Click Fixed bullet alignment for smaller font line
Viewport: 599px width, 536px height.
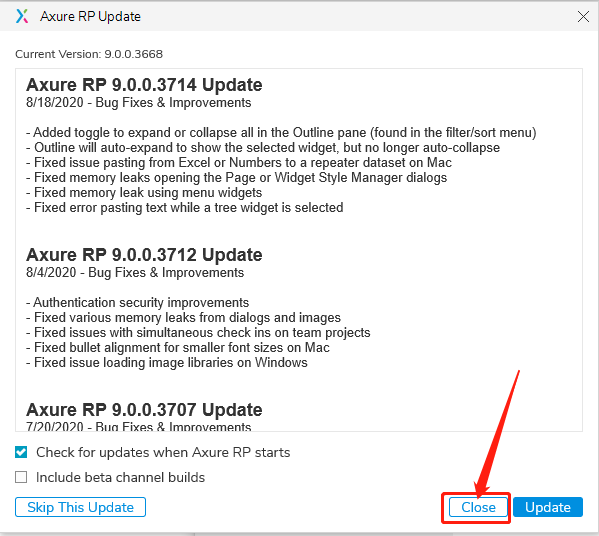point(178,348)
